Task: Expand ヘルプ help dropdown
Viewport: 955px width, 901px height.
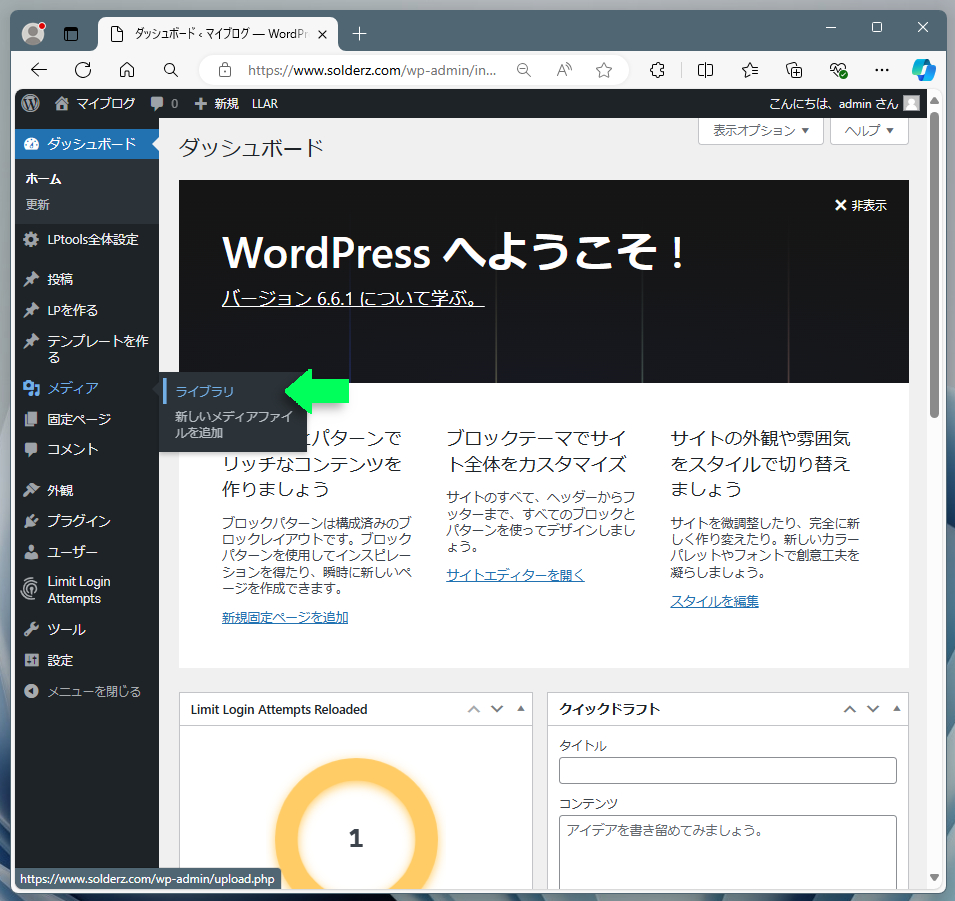Action: 869,130
